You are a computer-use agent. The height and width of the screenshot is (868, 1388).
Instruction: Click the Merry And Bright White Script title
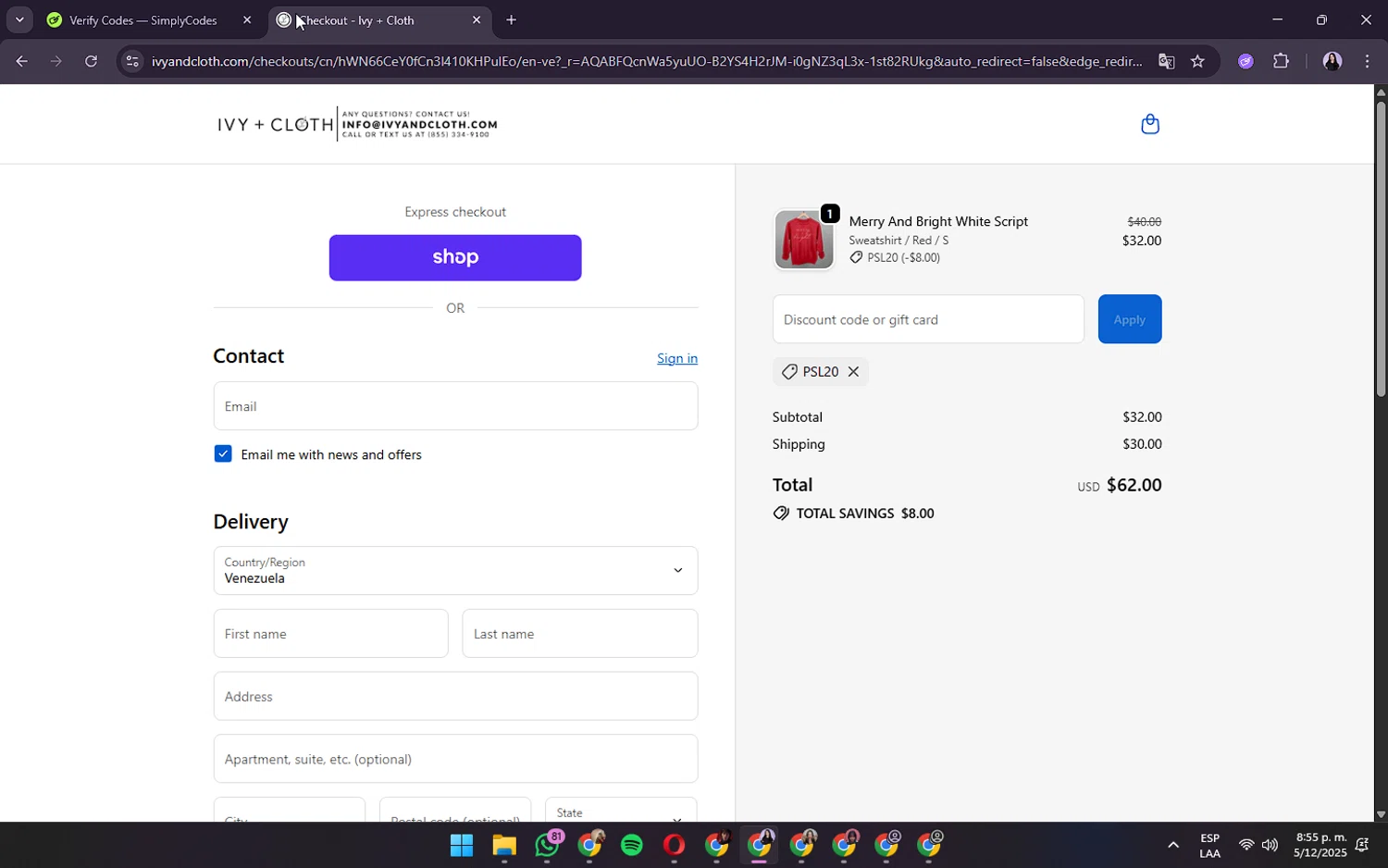click(938, 221)
